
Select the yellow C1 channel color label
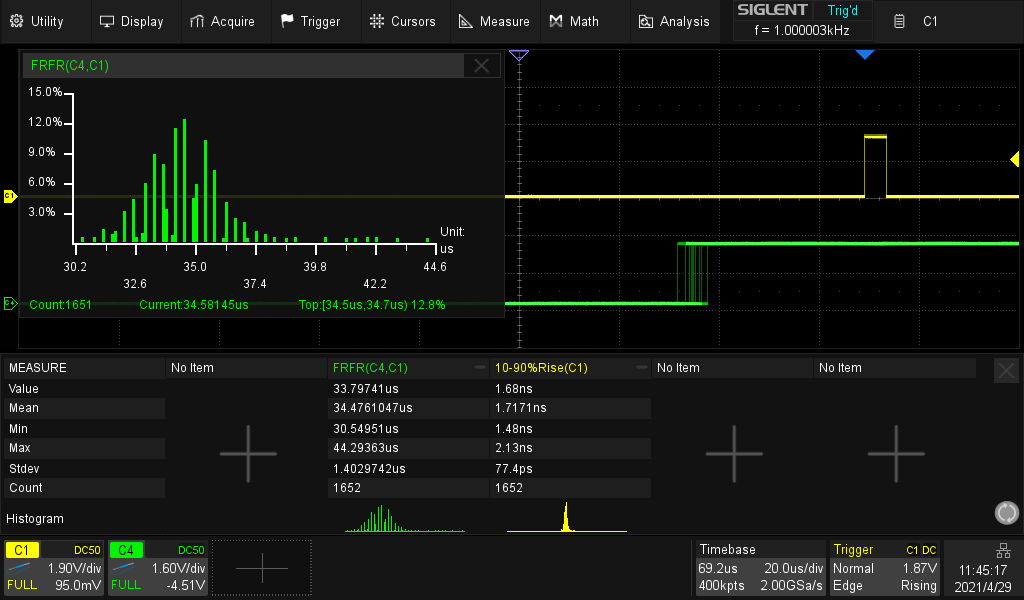pos(22,549)
